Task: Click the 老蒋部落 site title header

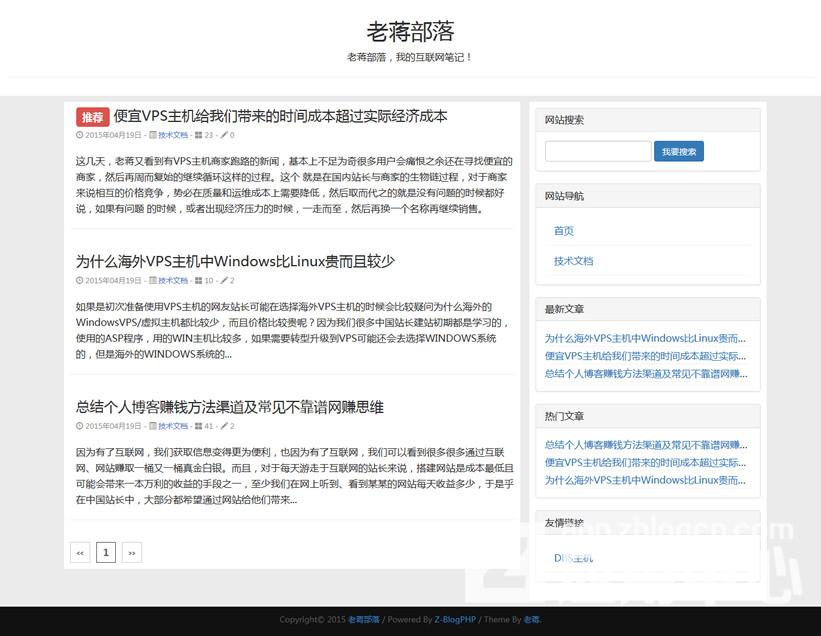Action: click(x=410, y=29)
